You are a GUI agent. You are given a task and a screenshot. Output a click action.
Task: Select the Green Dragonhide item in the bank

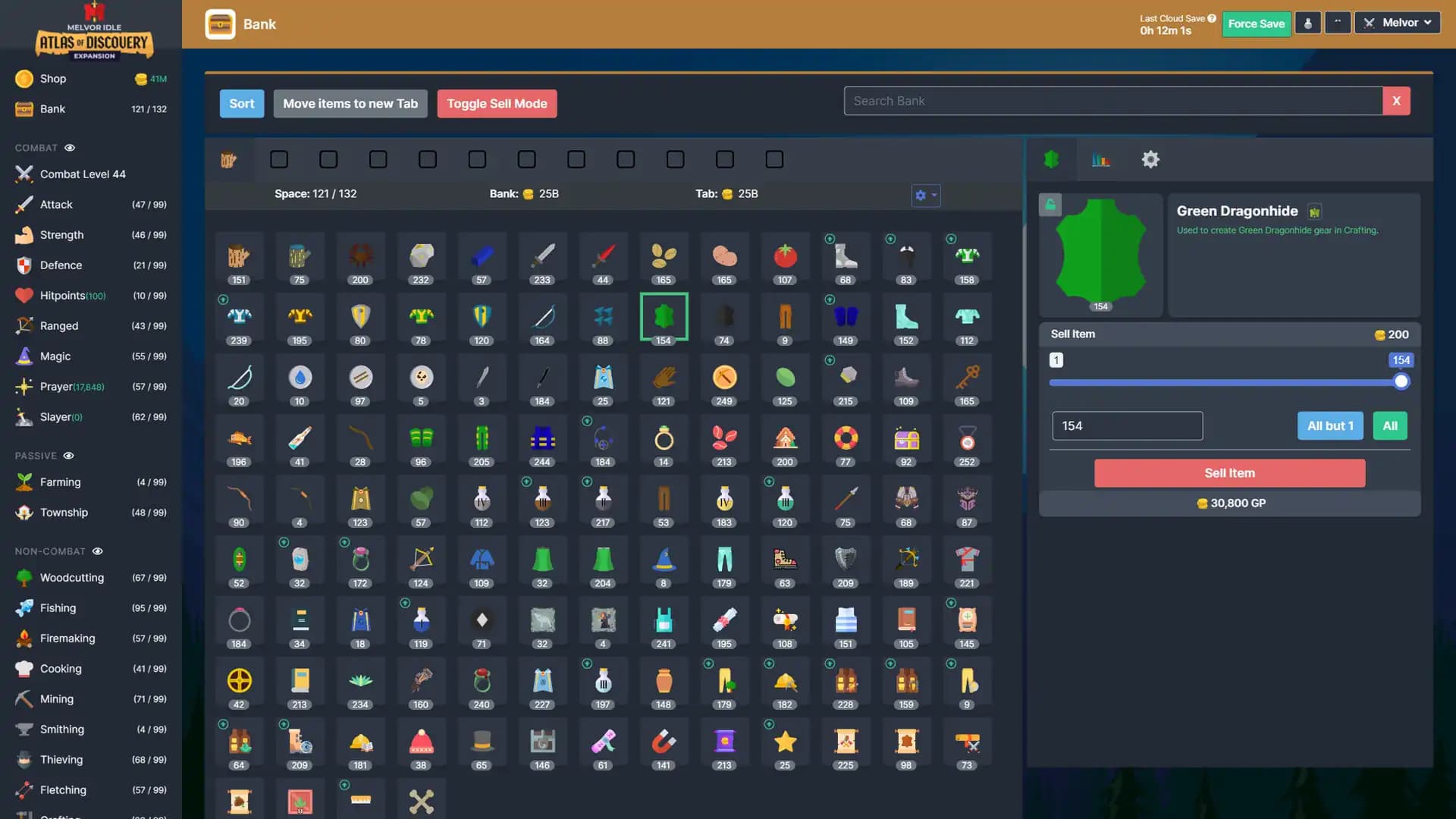pyautogui.click(x=664, y=317)
